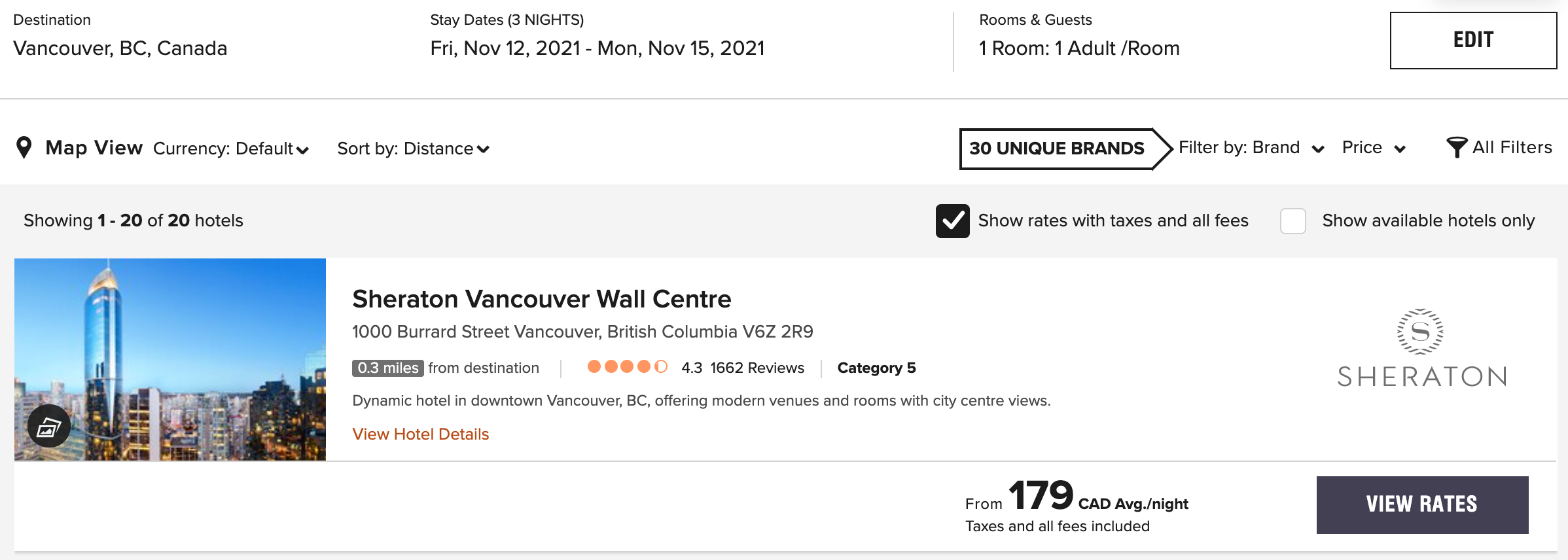Expand the Currency Default dropdown

[x=231, y=149]
